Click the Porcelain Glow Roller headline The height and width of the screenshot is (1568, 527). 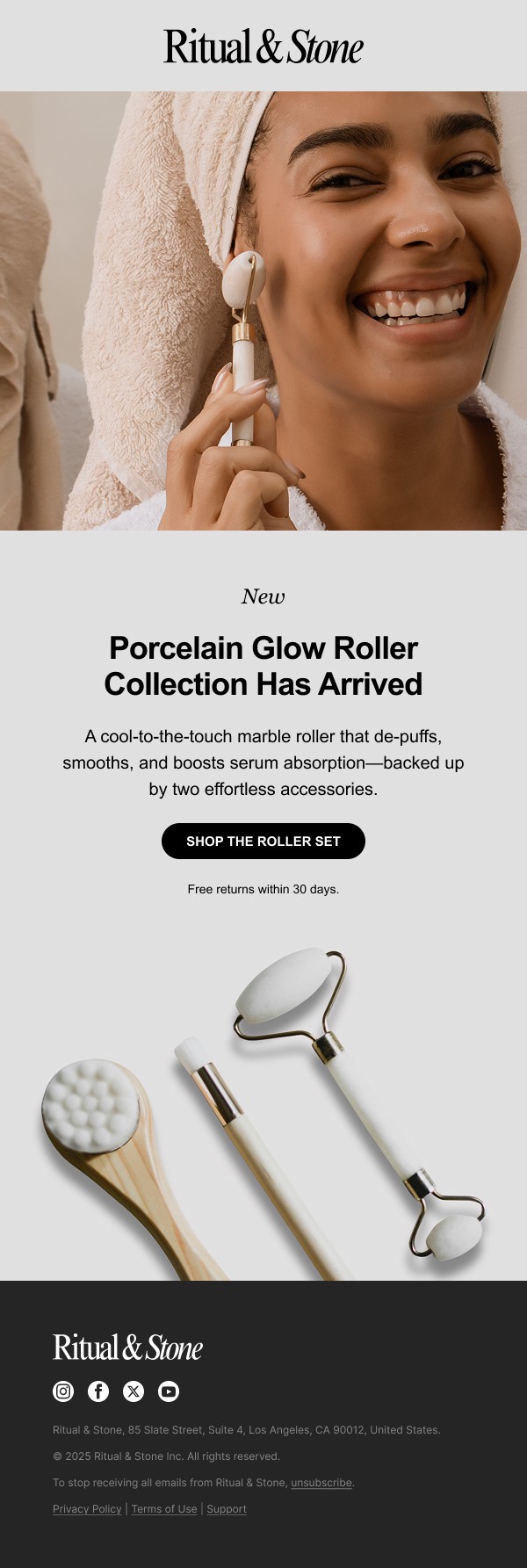[x=263, y=666]
